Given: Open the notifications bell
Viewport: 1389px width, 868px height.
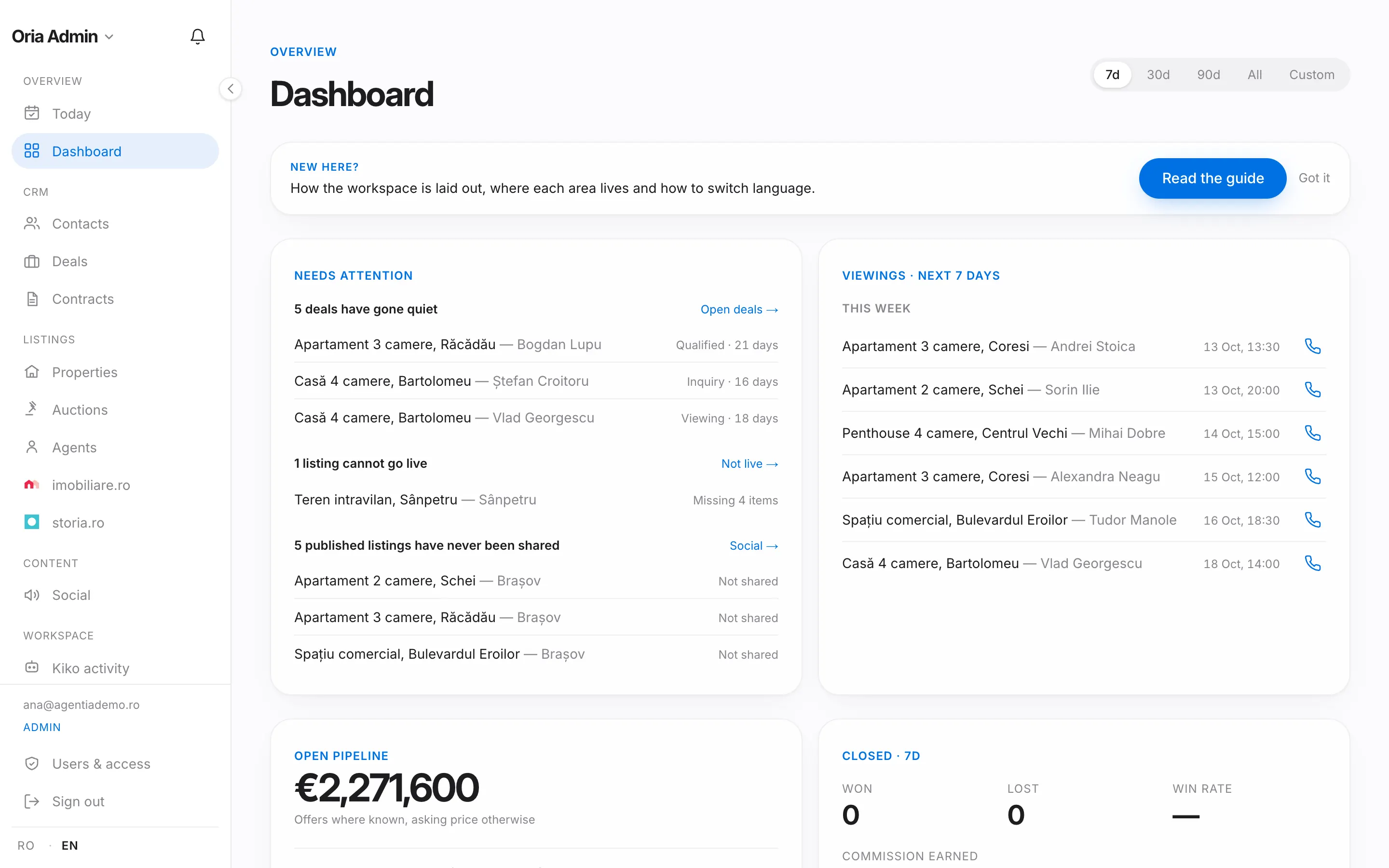Looking at the screenshot, I should tap(197, 36).
